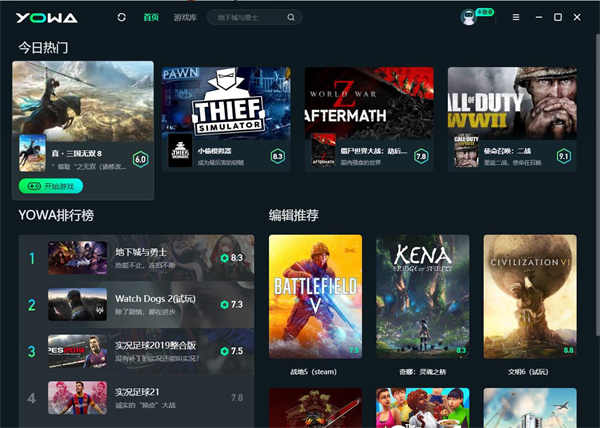
Task: Maximize the YOWA window
Action: [x=558, y=17]
